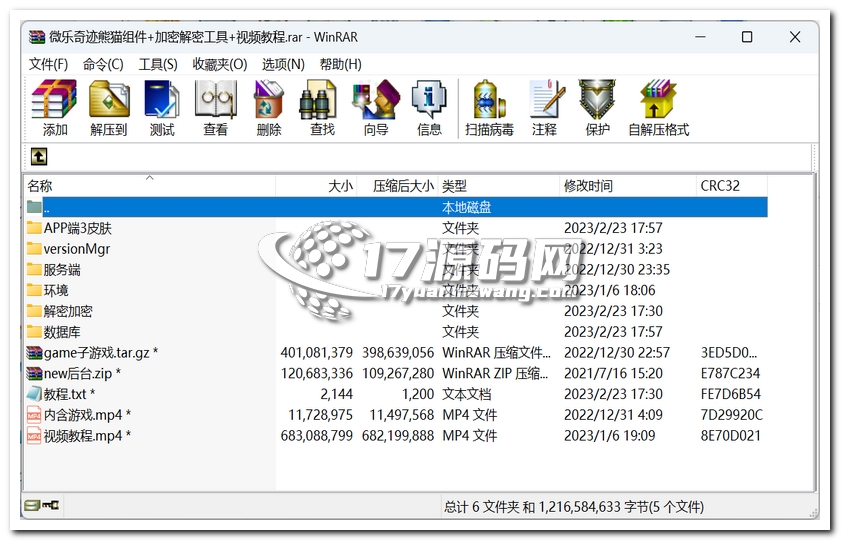Click the 扫描病毒 (Virus Scan) icon

coord(489,108)
